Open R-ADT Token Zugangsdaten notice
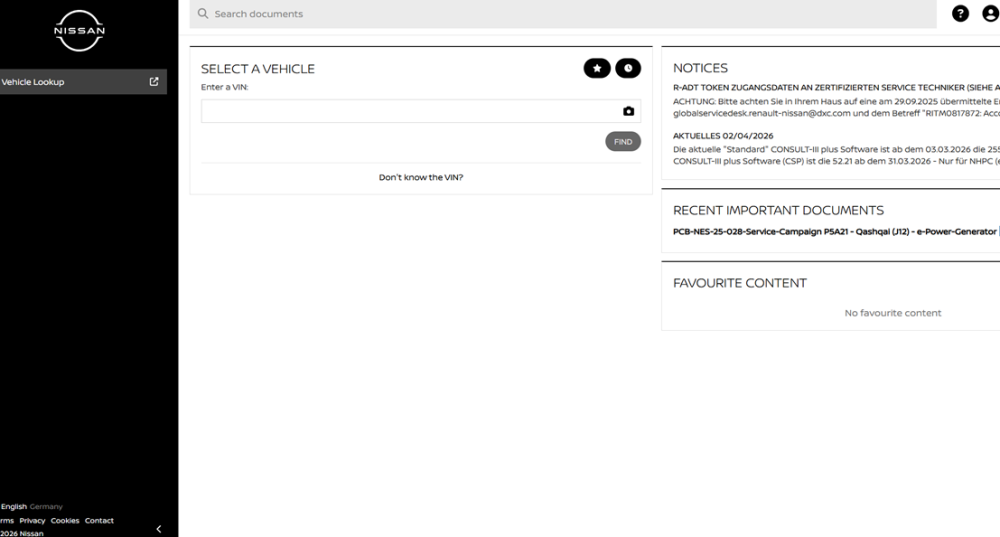The image size is (1000, 537). tap(836, 87)
